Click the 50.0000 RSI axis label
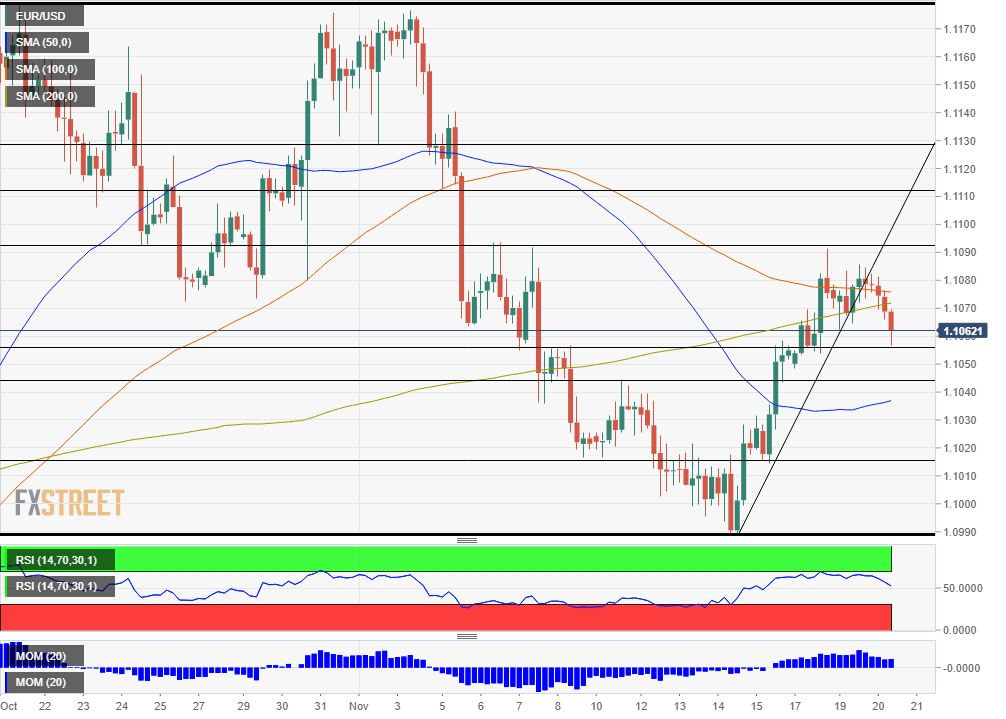This screenshot has width=1006, height=719. 963,588
